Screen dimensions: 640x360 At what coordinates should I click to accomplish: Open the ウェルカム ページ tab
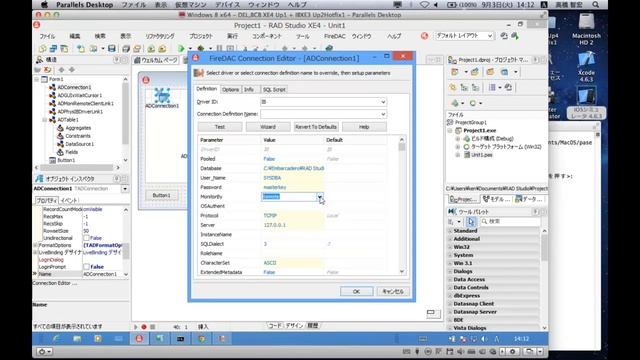[x=157, y=60]
